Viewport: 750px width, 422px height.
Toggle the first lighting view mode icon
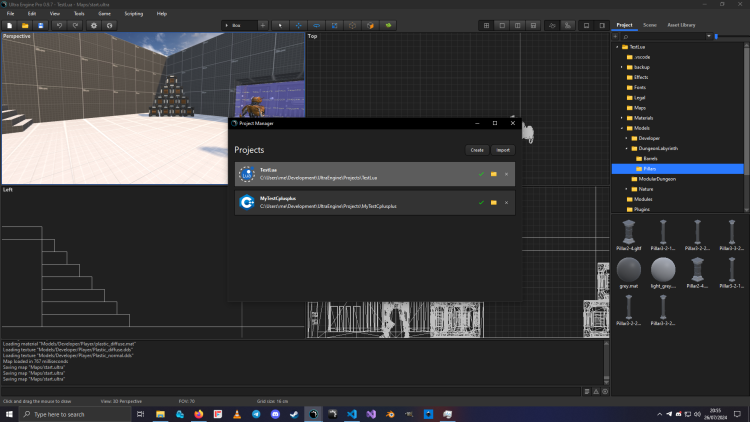point(552,25)
